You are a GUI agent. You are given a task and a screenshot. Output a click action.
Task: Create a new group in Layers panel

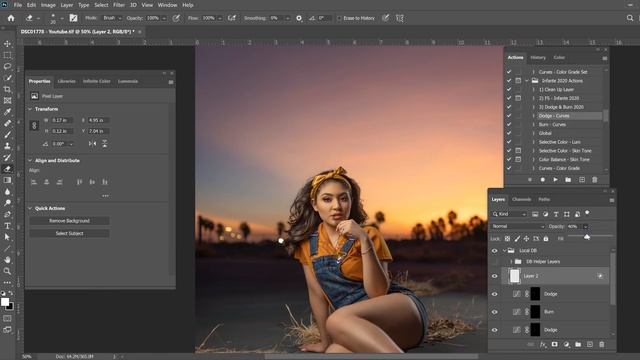[x=578, y=344]
